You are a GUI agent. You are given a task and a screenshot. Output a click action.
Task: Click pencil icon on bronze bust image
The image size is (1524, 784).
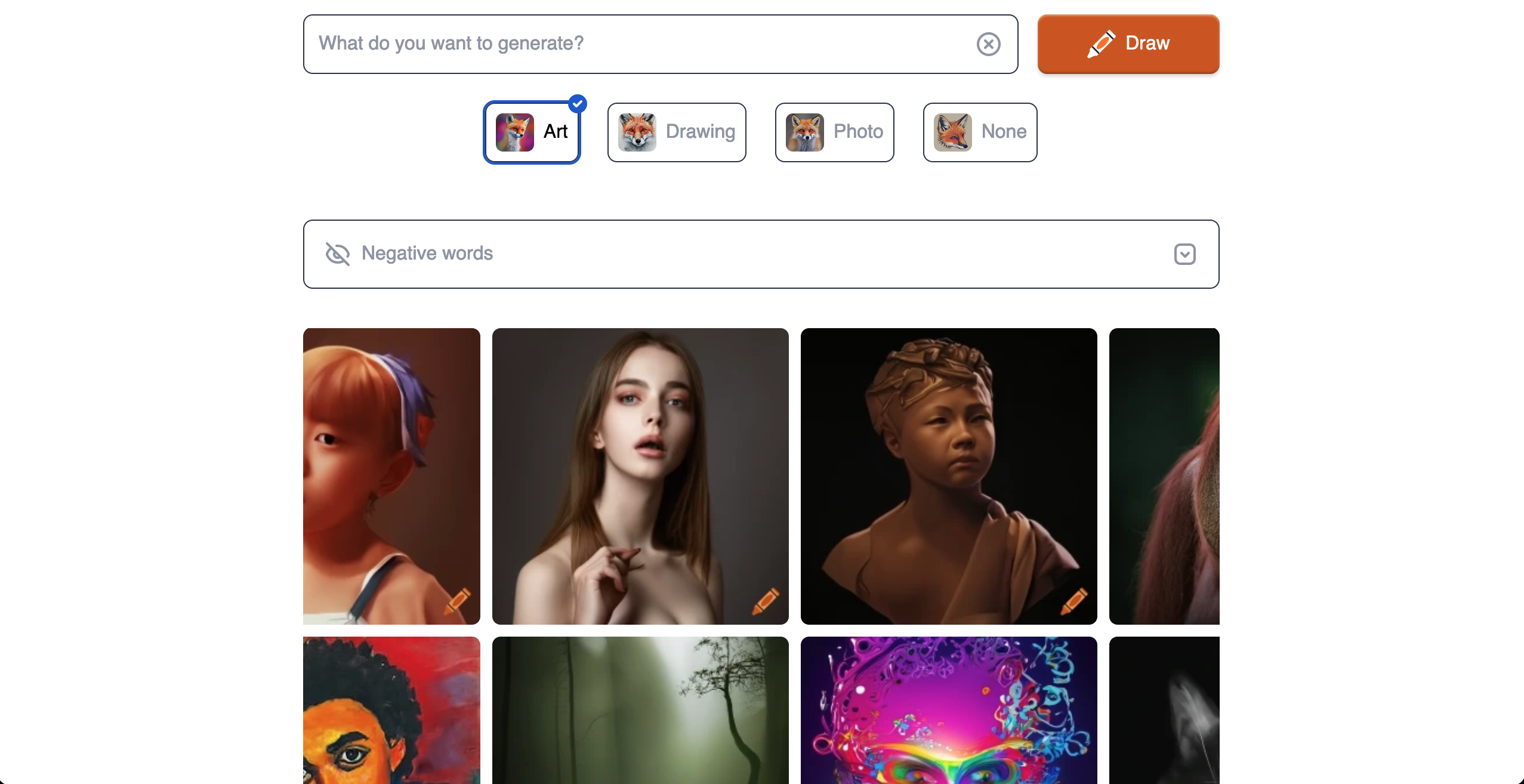(1074, 601)
